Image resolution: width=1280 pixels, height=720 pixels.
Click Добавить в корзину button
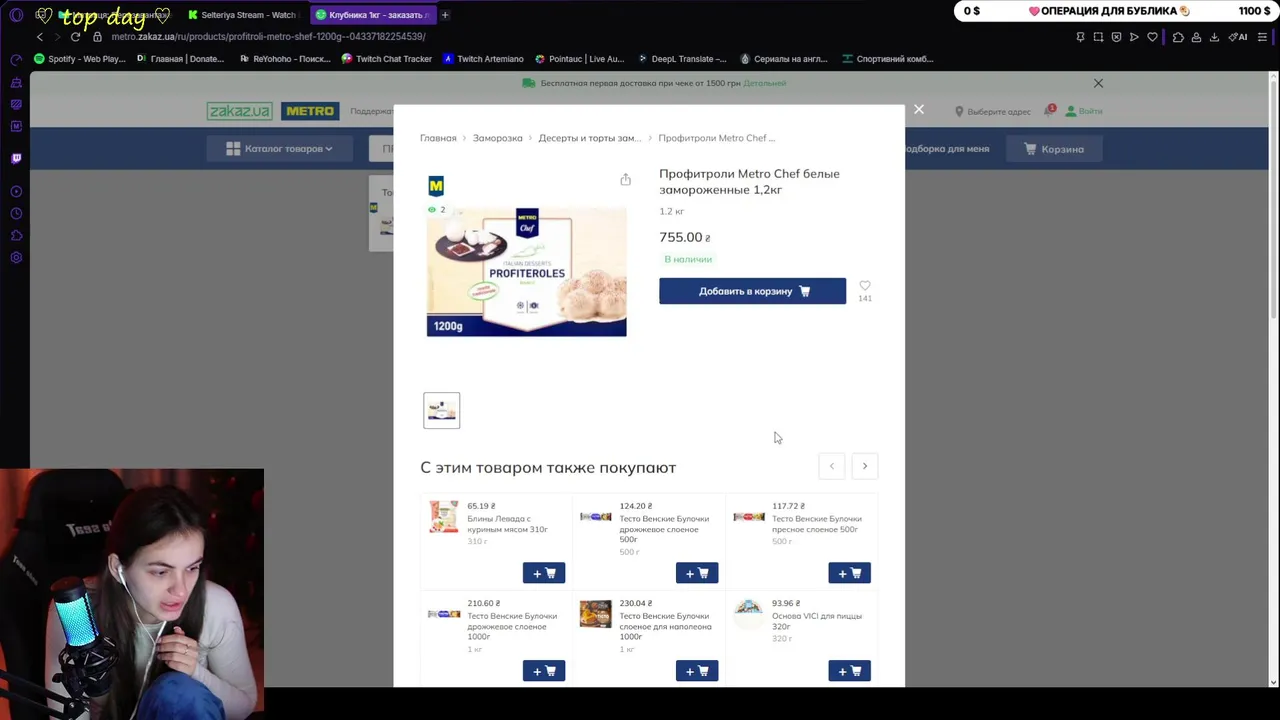coord(752,291)
